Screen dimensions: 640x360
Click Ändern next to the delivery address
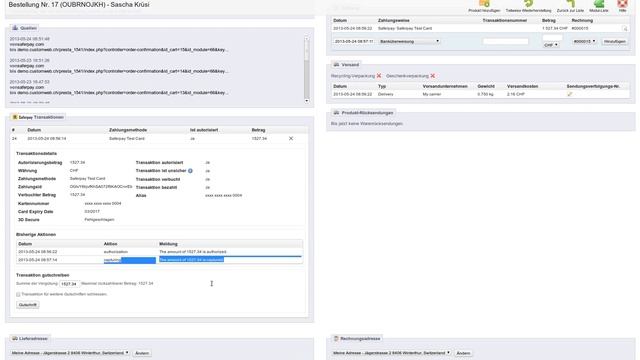(142, 353)
